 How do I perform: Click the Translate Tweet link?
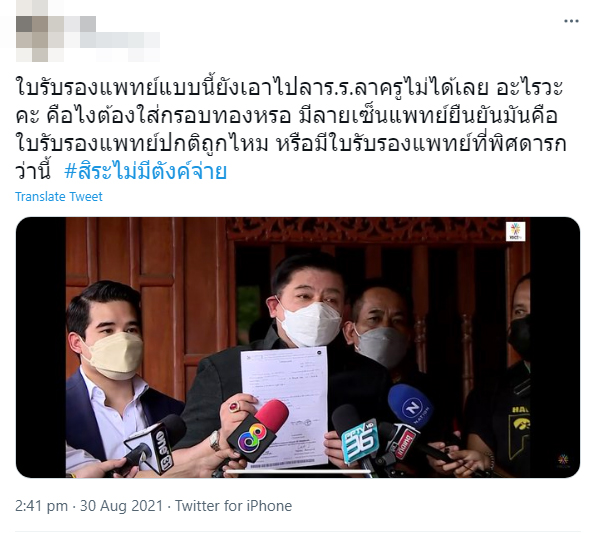click(59, 197)
